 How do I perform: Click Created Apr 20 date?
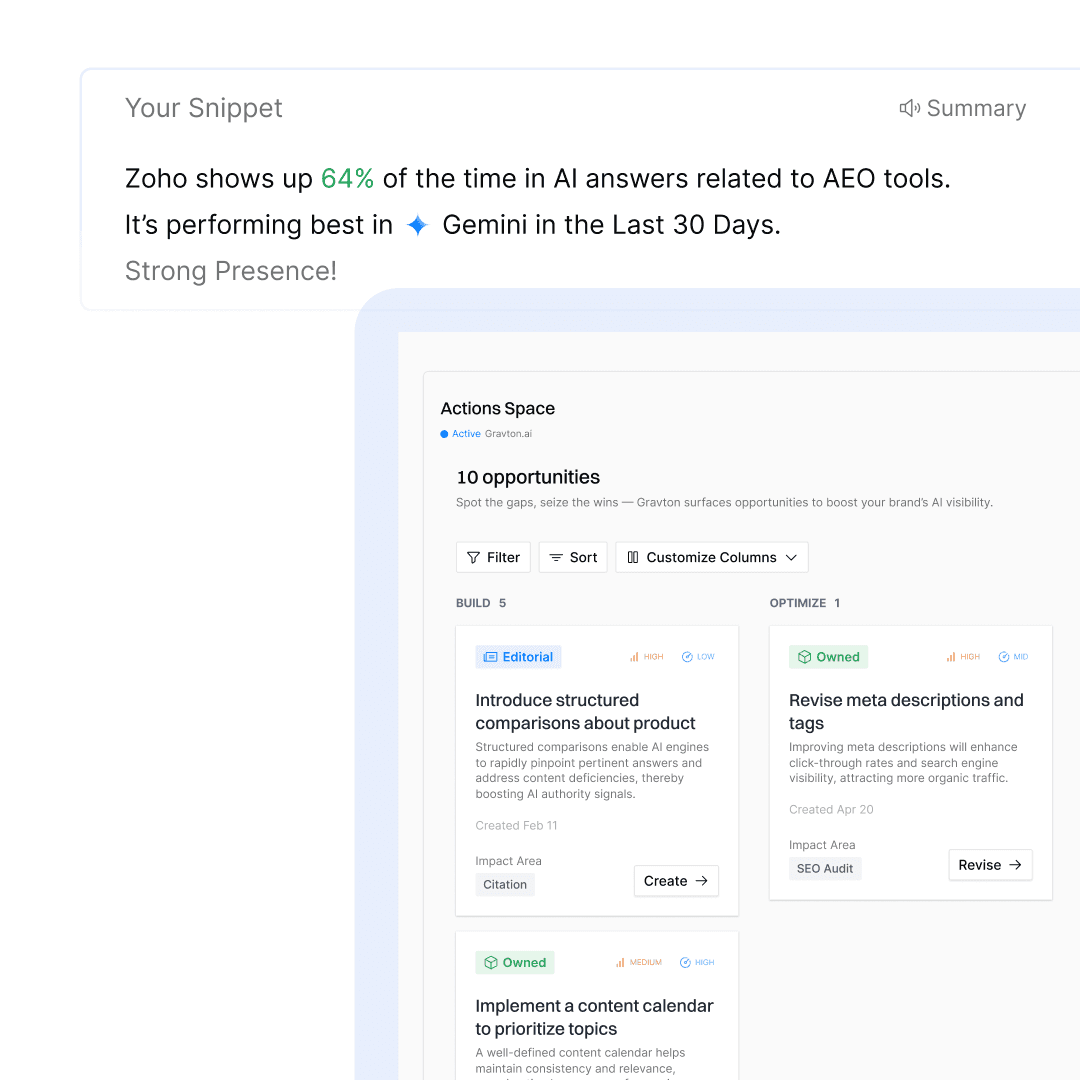[x=831, y=809]
